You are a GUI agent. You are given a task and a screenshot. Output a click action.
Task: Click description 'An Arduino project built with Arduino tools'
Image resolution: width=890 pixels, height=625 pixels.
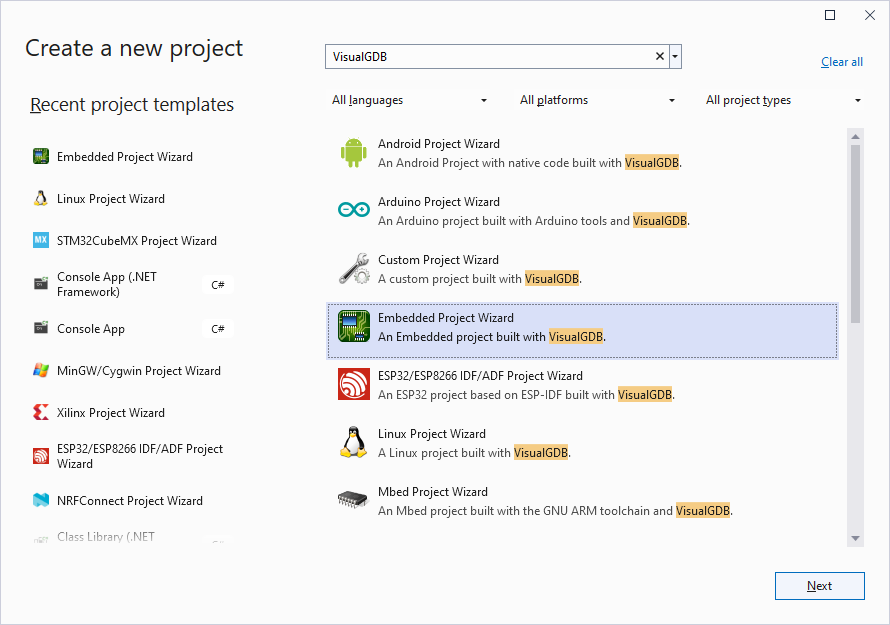click(534, 221)
